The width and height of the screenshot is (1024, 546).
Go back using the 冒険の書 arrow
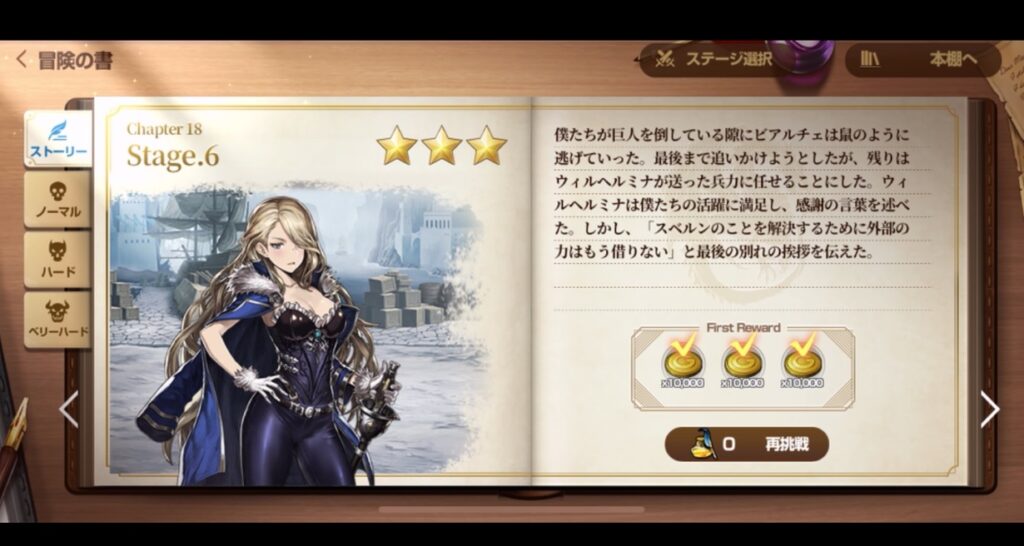tap(21, 60)
